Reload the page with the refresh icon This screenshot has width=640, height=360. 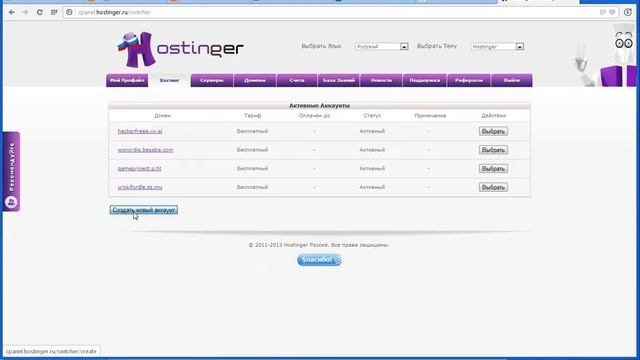click(40, 12)
